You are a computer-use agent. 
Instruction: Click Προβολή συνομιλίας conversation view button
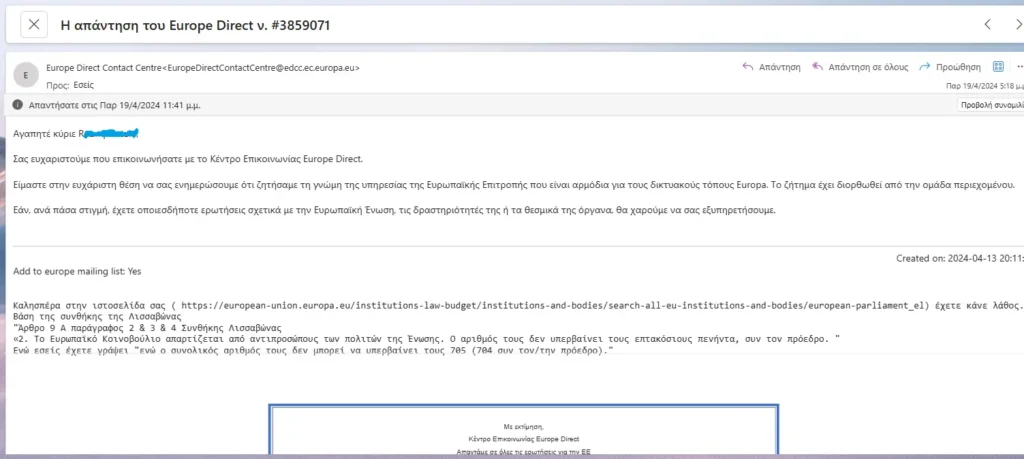[990, 105]
